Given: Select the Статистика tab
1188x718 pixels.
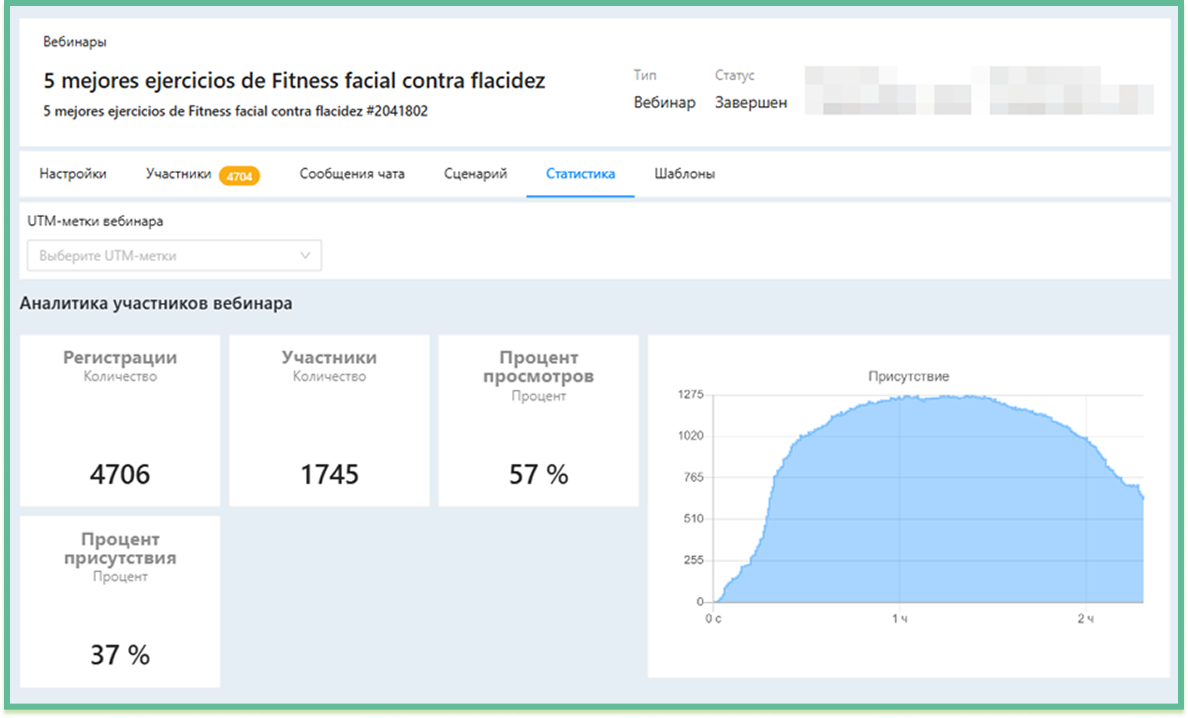Looking at the screenshot, I should coord(580,174).
